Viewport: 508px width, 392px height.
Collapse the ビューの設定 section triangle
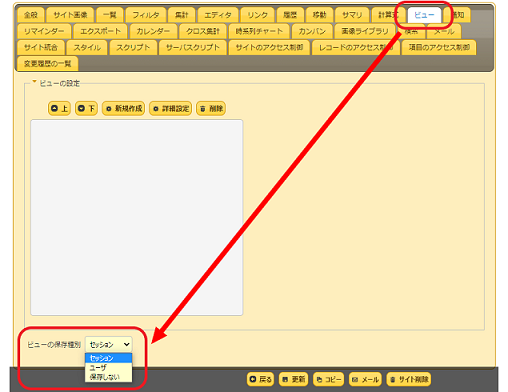click(x=34, y=81)
